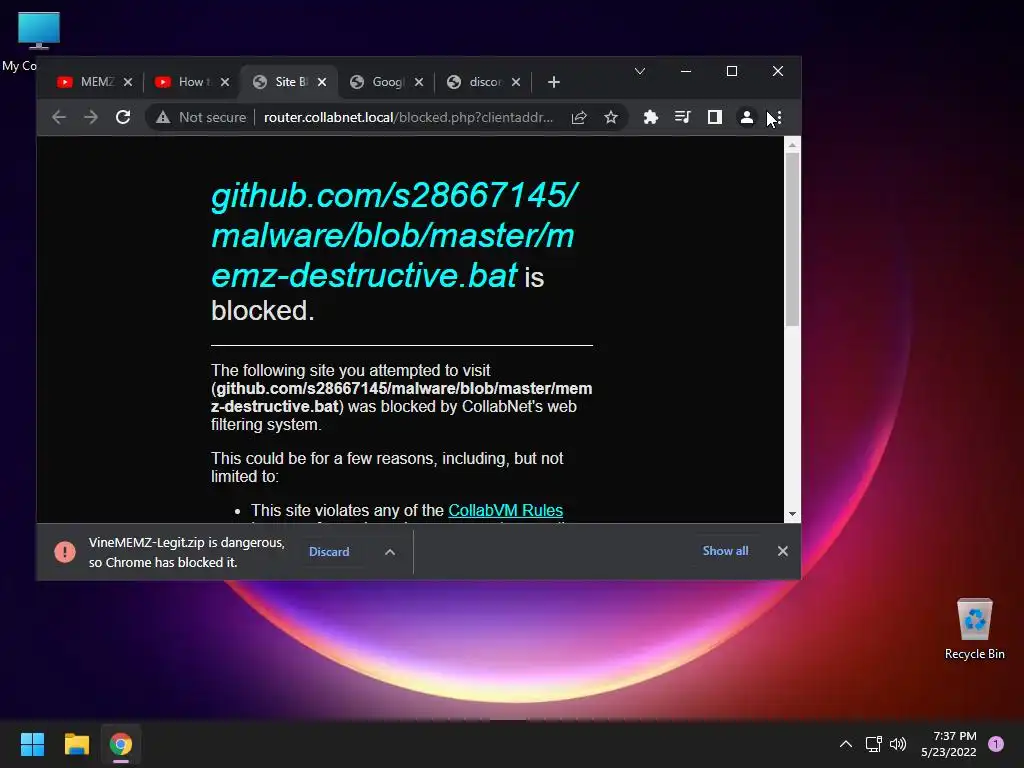
Task: Click the page scrollbar up arrow
Action: [792, 145]
